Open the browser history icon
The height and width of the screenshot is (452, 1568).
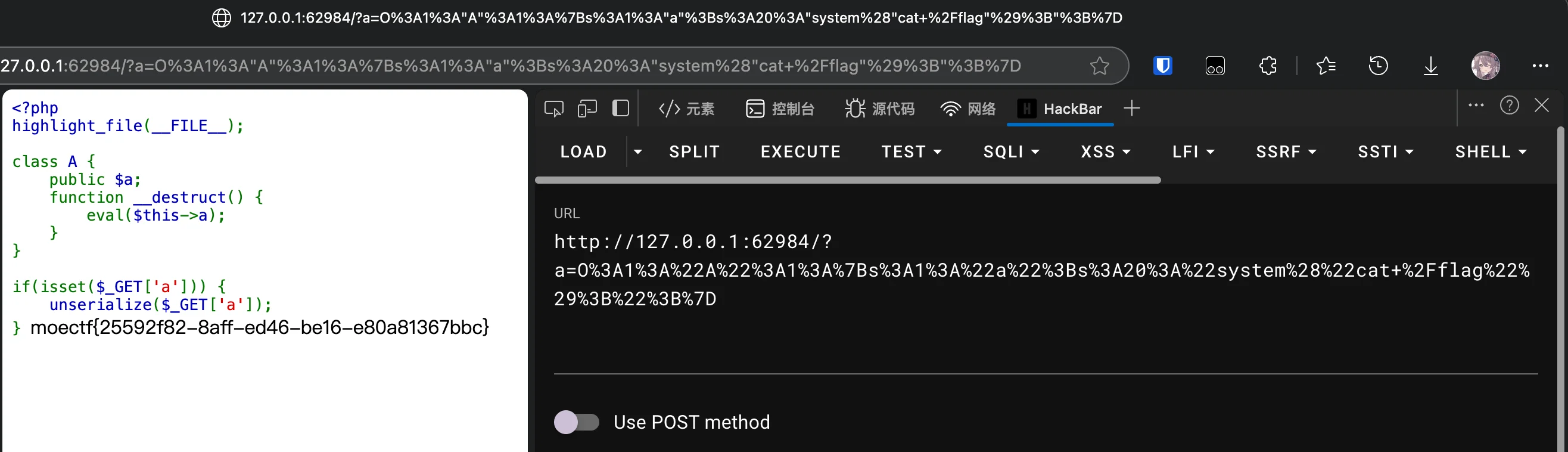pyautogui.click(x=1378, y=66)
